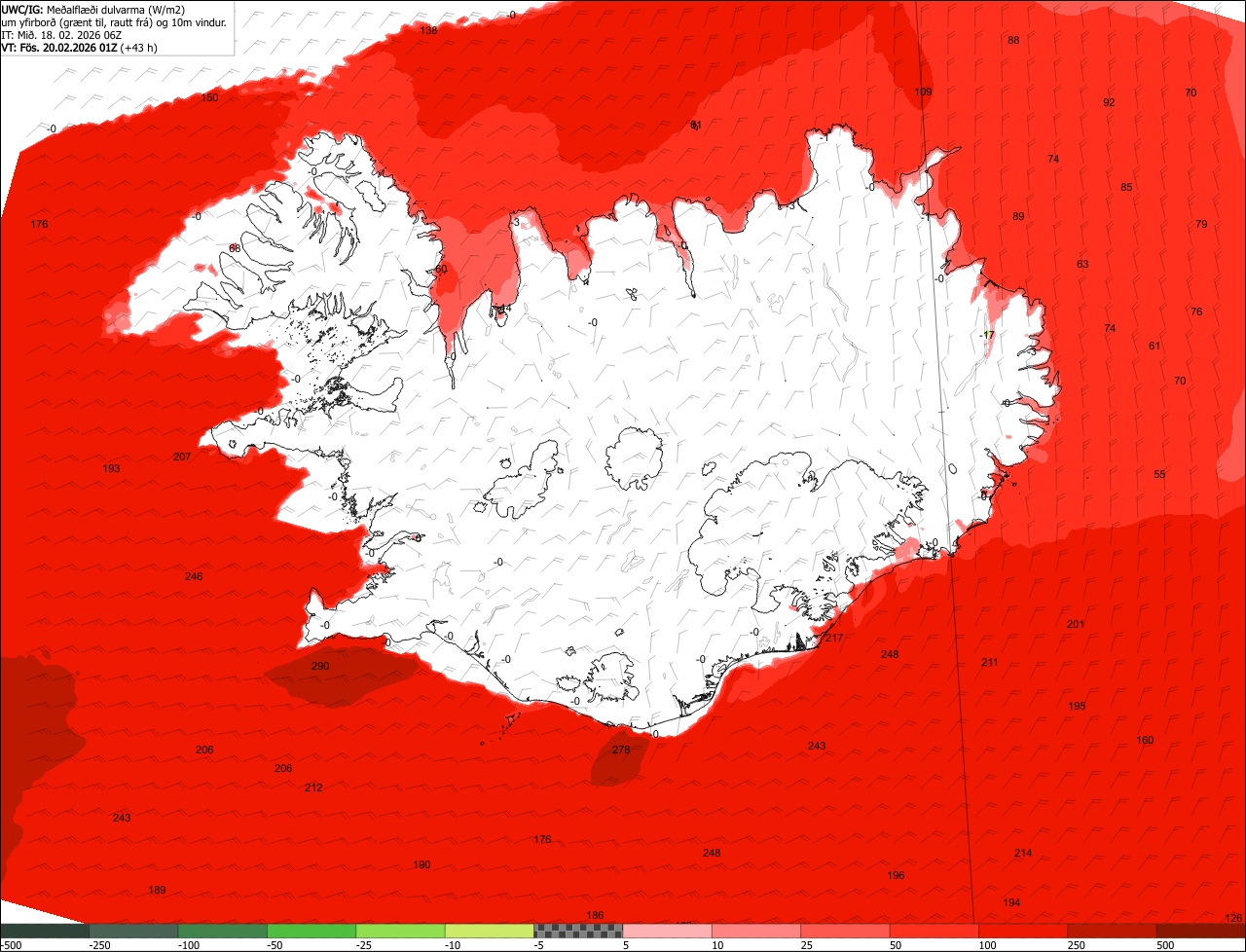This screenshot has height=952, width=1246.
Task: Click the red 100 to 250 legend swatch
Action: [1023, 932]
